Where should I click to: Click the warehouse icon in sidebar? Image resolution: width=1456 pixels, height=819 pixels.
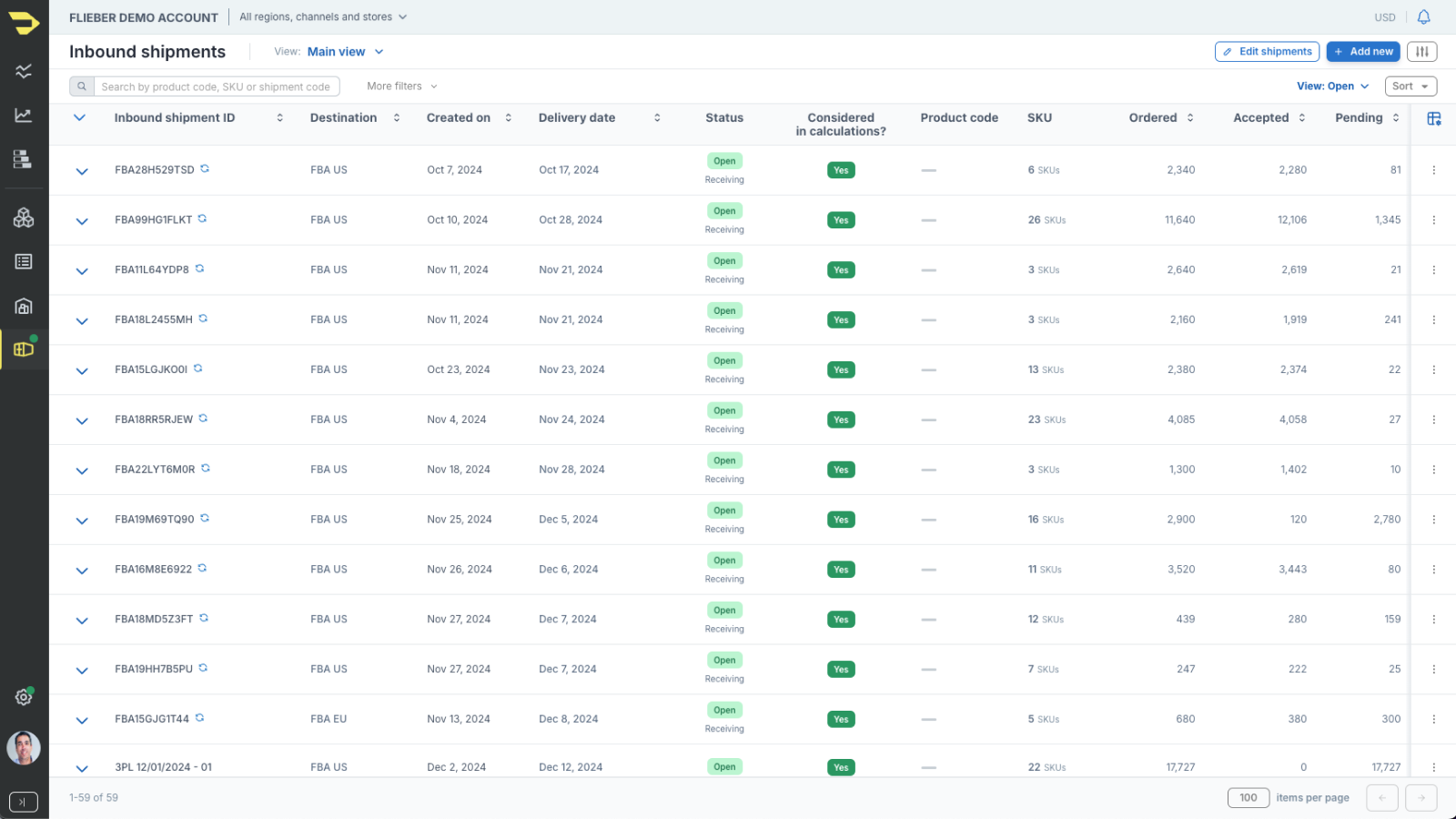click(x=24, y=306)
